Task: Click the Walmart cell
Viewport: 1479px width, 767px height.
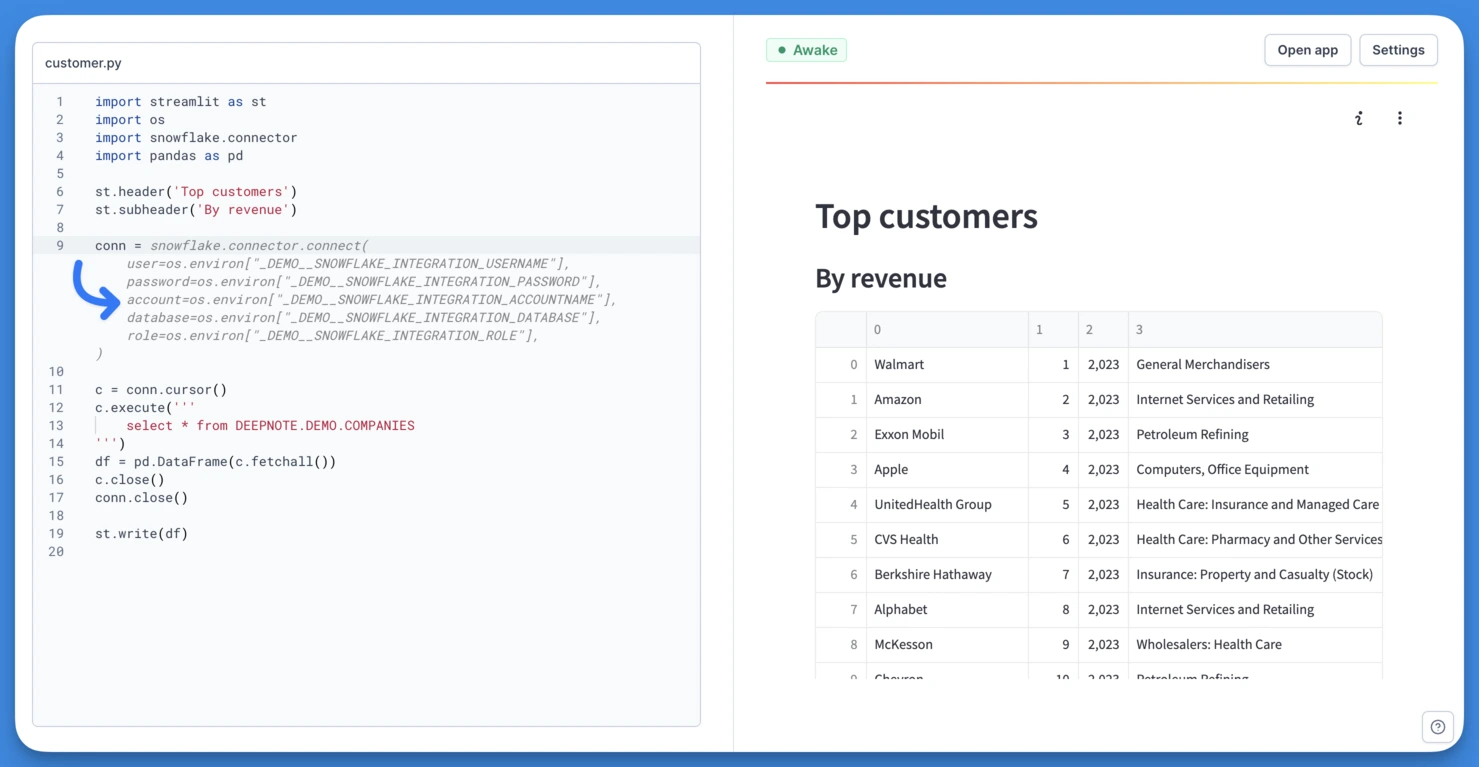Action: pyautogui.click(x=947, y=364)
